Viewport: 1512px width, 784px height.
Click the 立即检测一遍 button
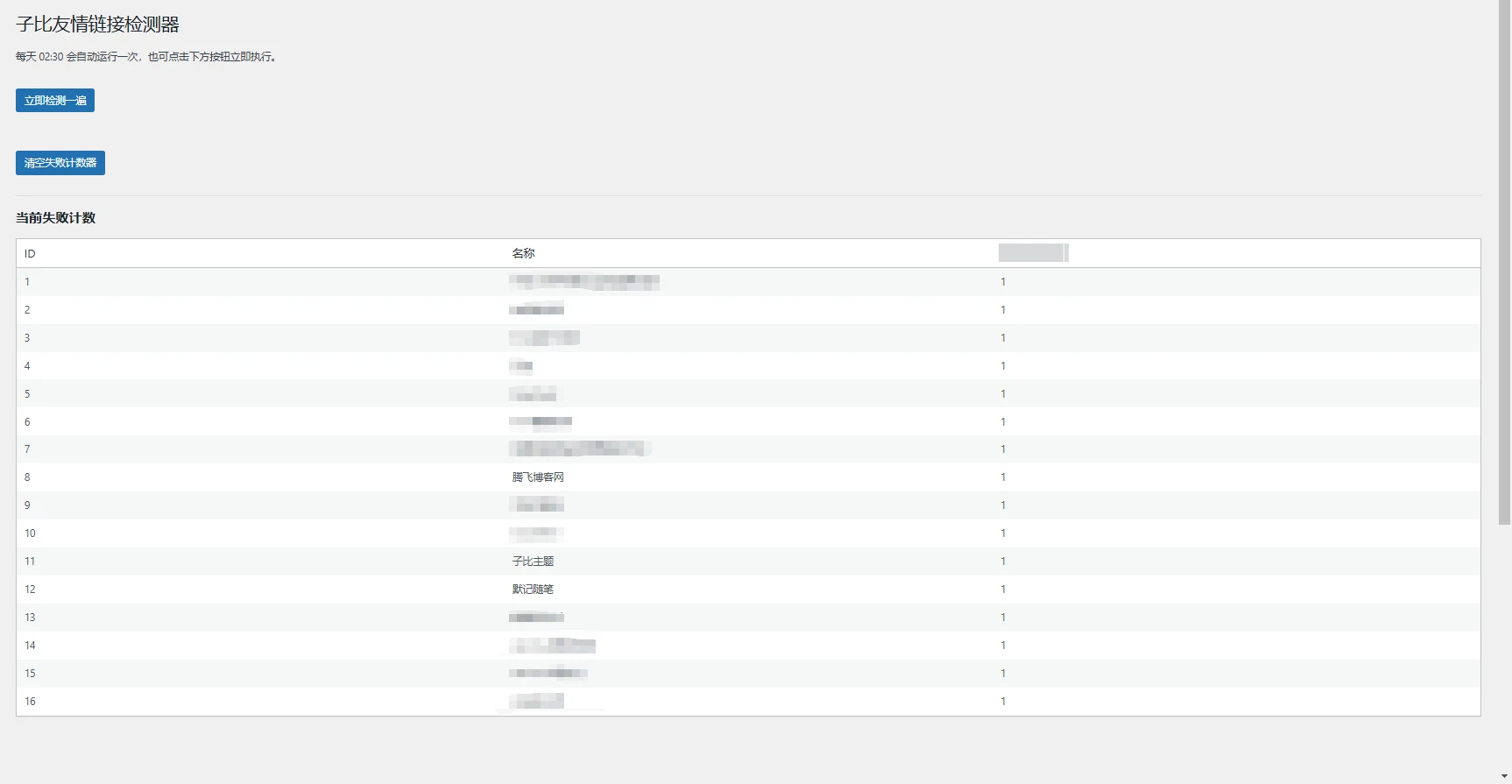click(55, 101)
